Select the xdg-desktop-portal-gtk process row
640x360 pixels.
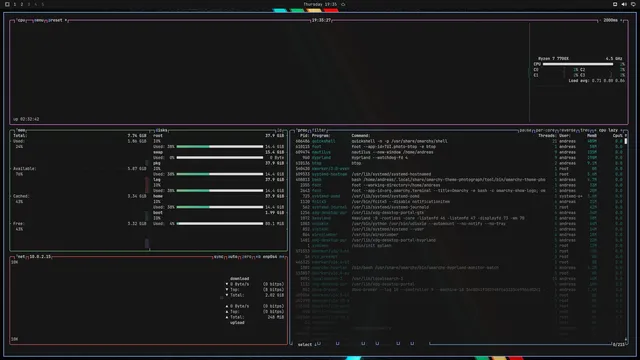[459, 213]
